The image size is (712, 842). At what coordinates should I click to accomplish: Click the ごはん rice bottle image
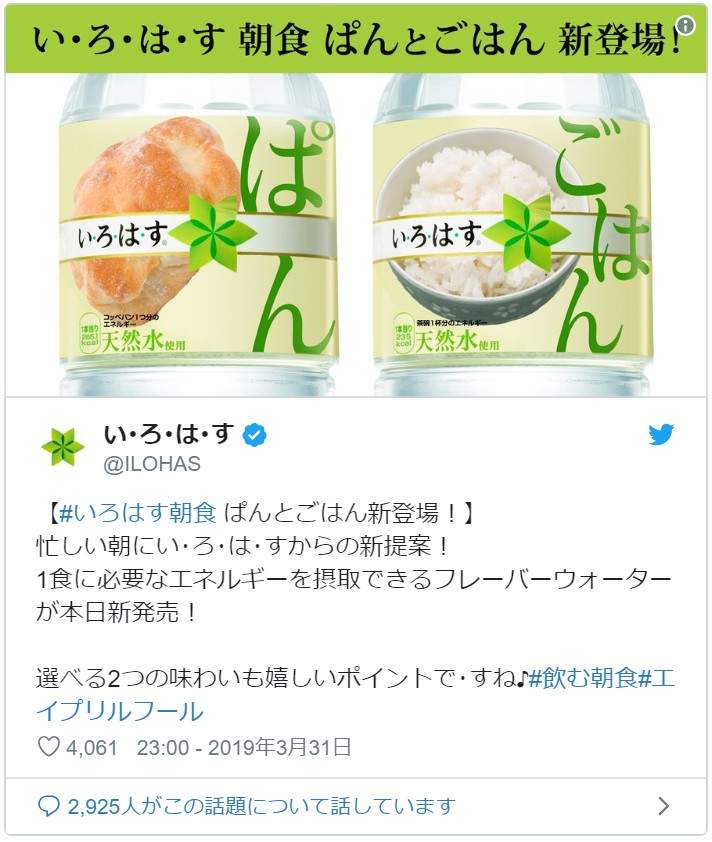[x=513, y=235]
